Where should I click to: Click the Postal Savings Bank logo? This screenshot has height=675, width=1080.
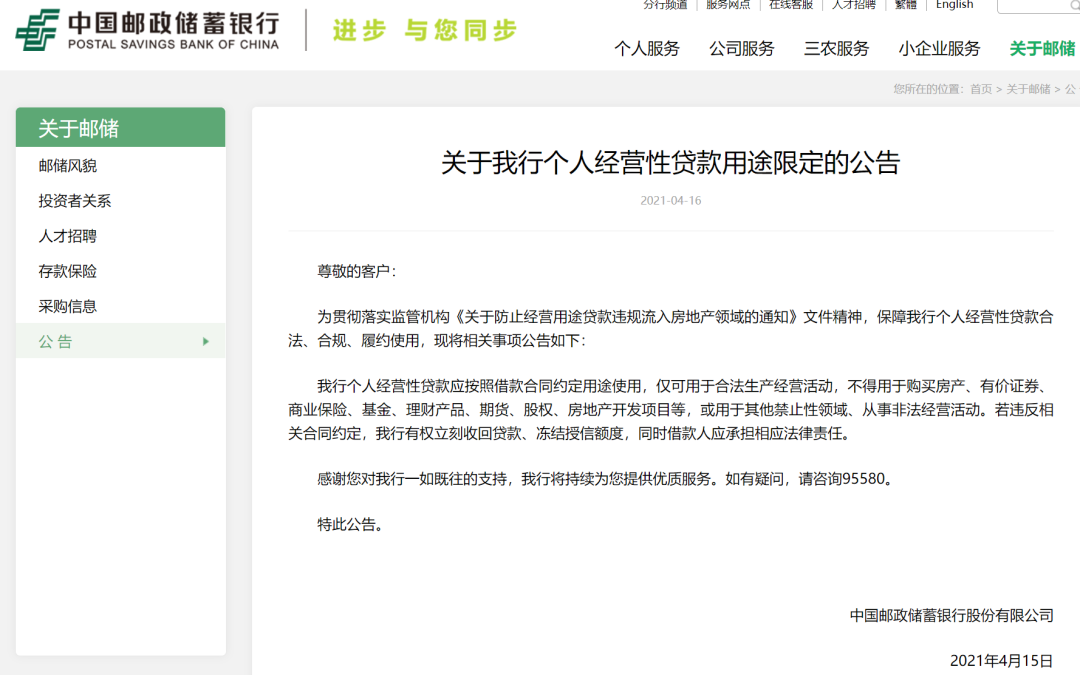tap(147, 30)
